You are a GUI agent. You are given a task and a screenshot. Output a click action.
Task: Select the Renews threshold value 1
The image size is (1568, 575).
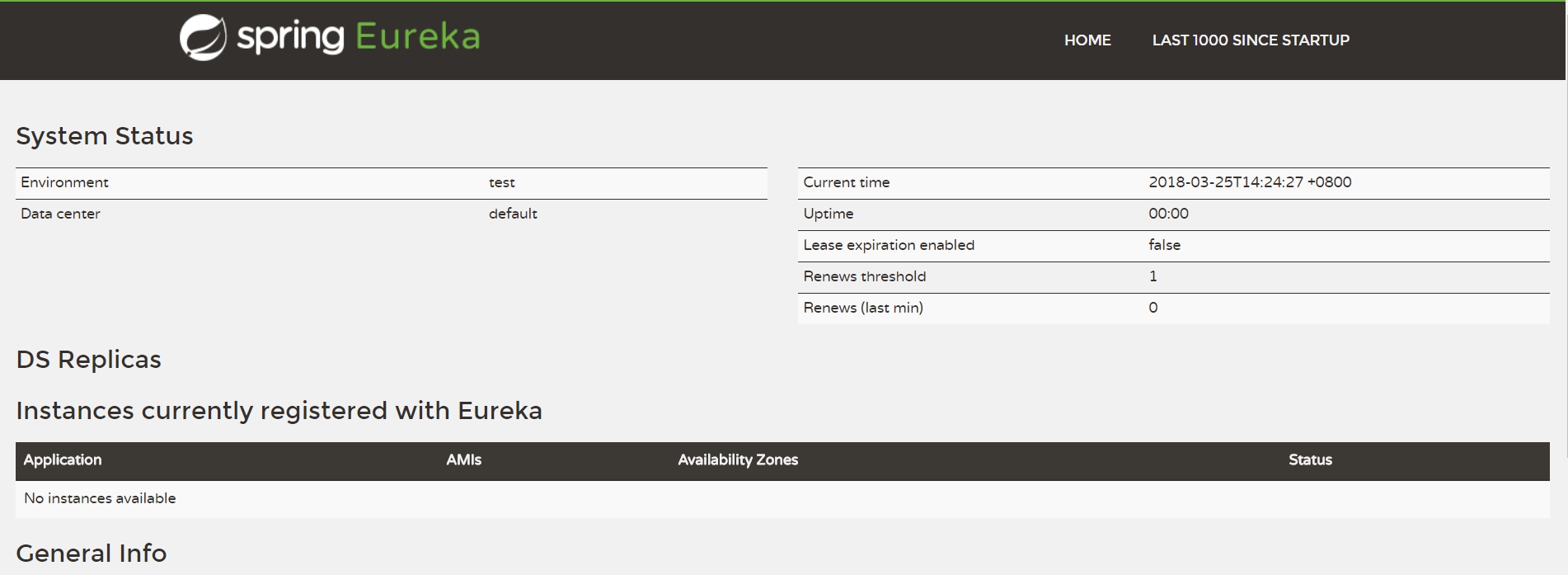(x=1153, y=276)
